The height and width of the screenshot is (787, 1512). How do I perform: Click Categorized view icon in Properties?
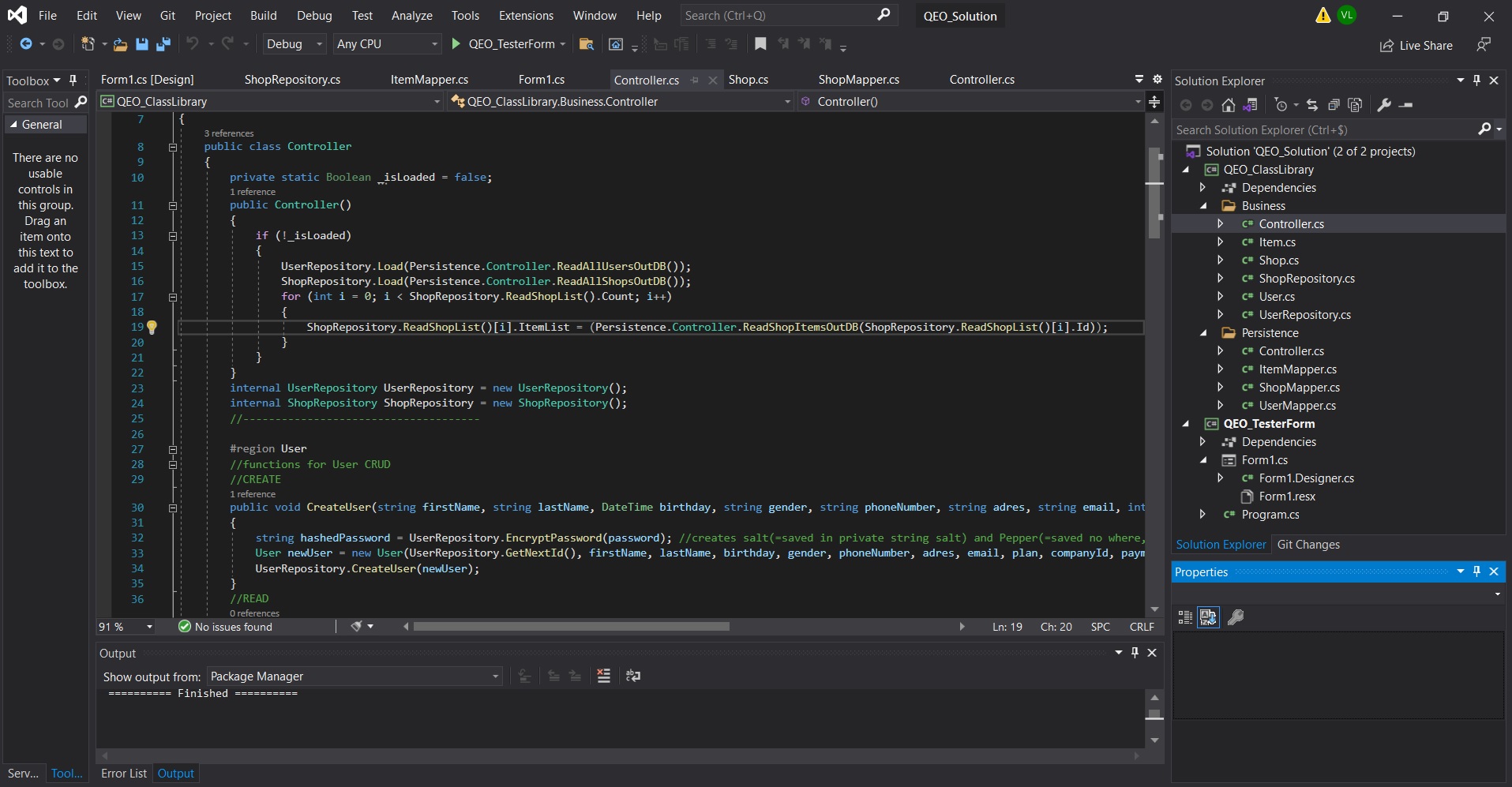tap(1185, 617)
